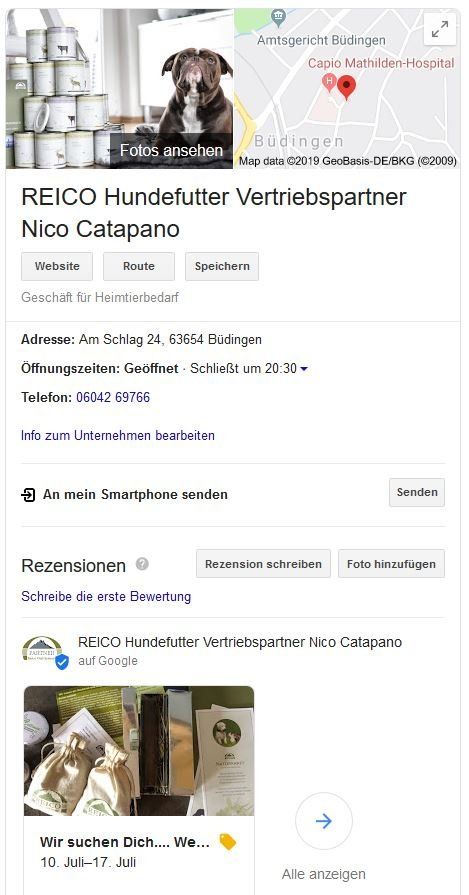Call the phone number 06042 69766
Image resolution: width=469 pixels, height=895 pixels.
tap(113, 398)
